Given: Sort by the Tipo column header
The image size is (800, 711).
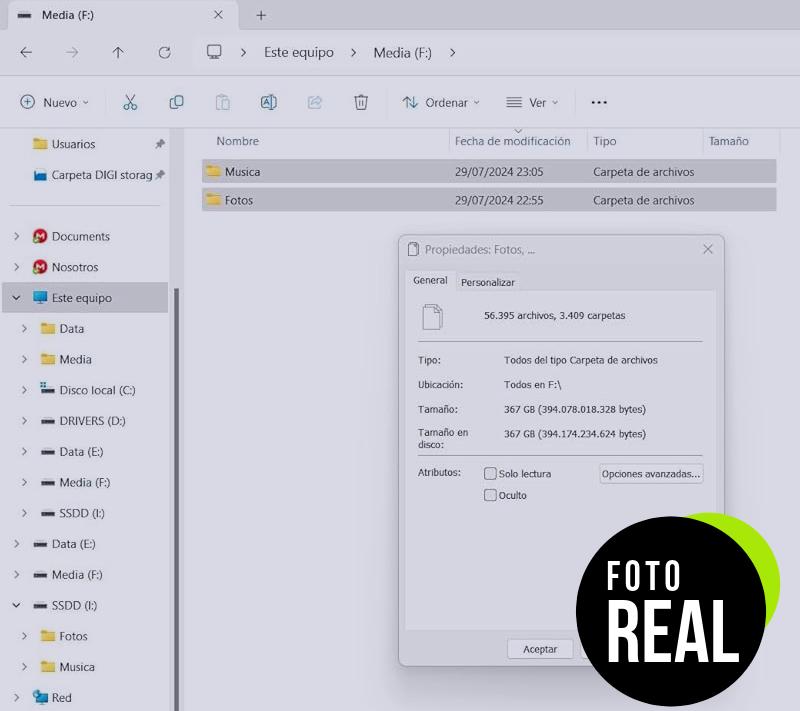Looking at the screenshot, I should 605,141.
